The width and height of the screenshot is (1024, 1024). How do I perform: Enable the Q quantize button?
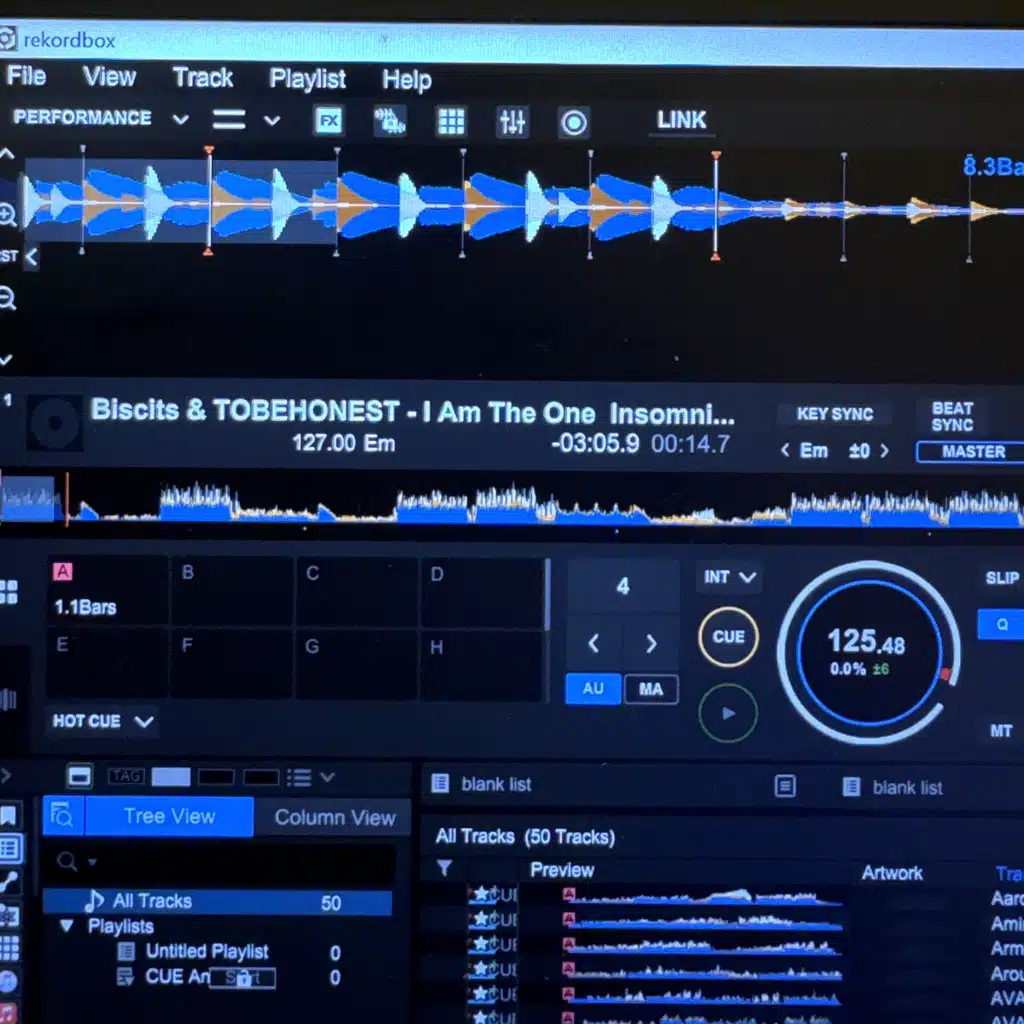(1001, 625)
